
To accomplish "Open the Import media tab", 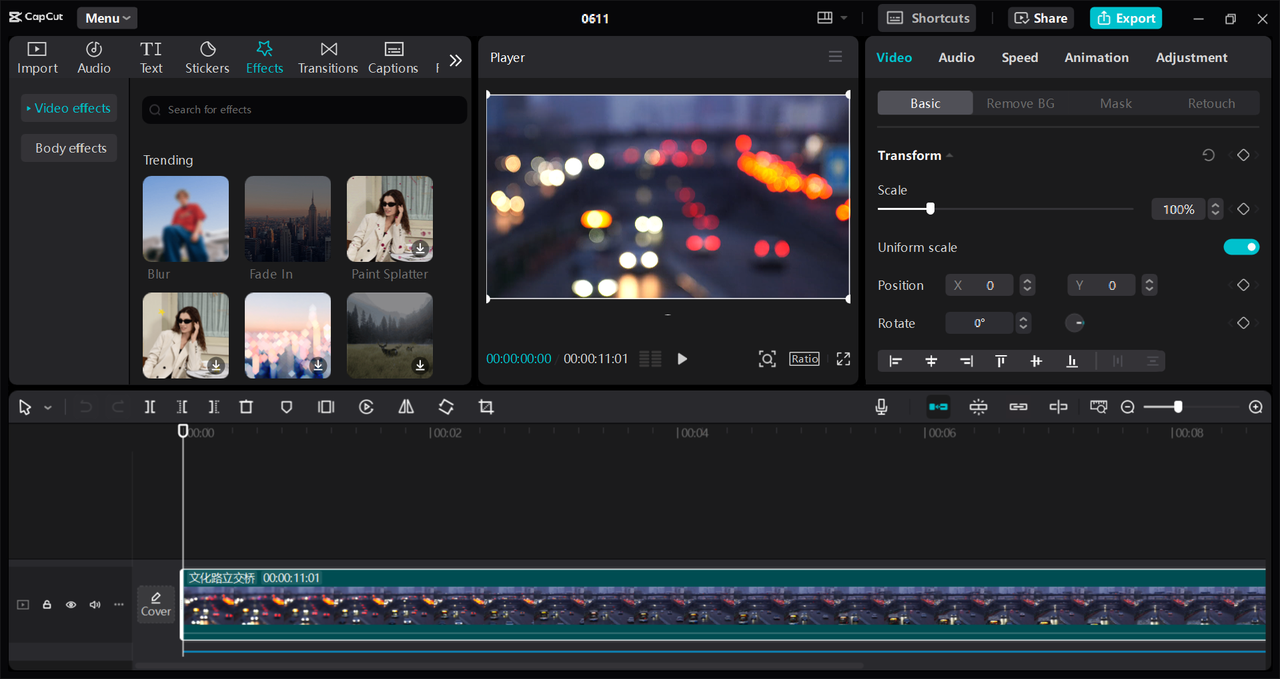I will click(x=37, y=58).
